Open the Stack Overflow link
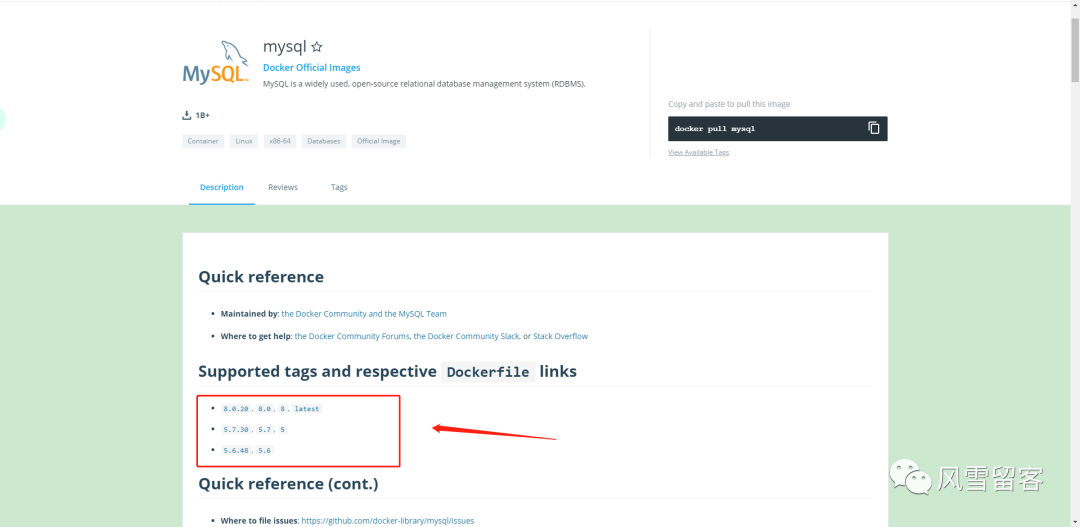The width and height of the screenshot is (1080, 527). 561,336
